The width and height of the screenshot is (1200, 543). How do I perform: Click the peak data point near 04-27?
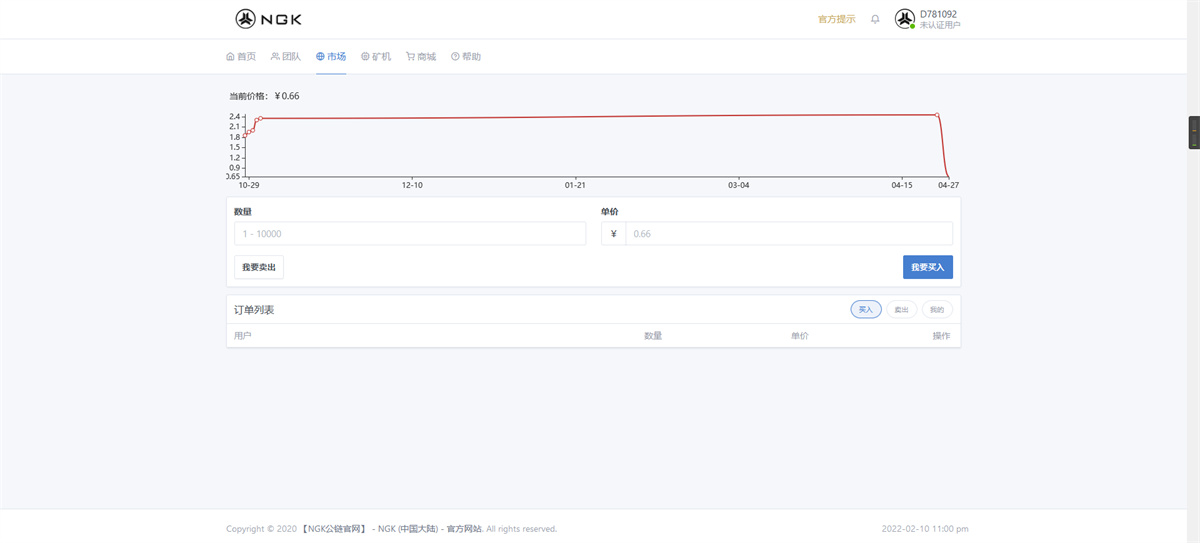click(x=937, y=115)
